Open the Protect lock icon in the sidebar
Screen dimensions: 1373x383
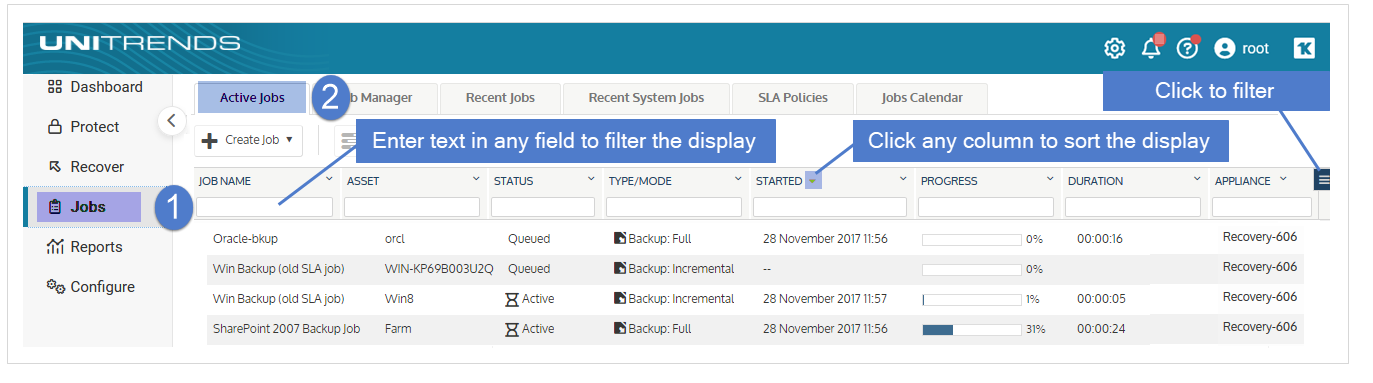[55, 127]
